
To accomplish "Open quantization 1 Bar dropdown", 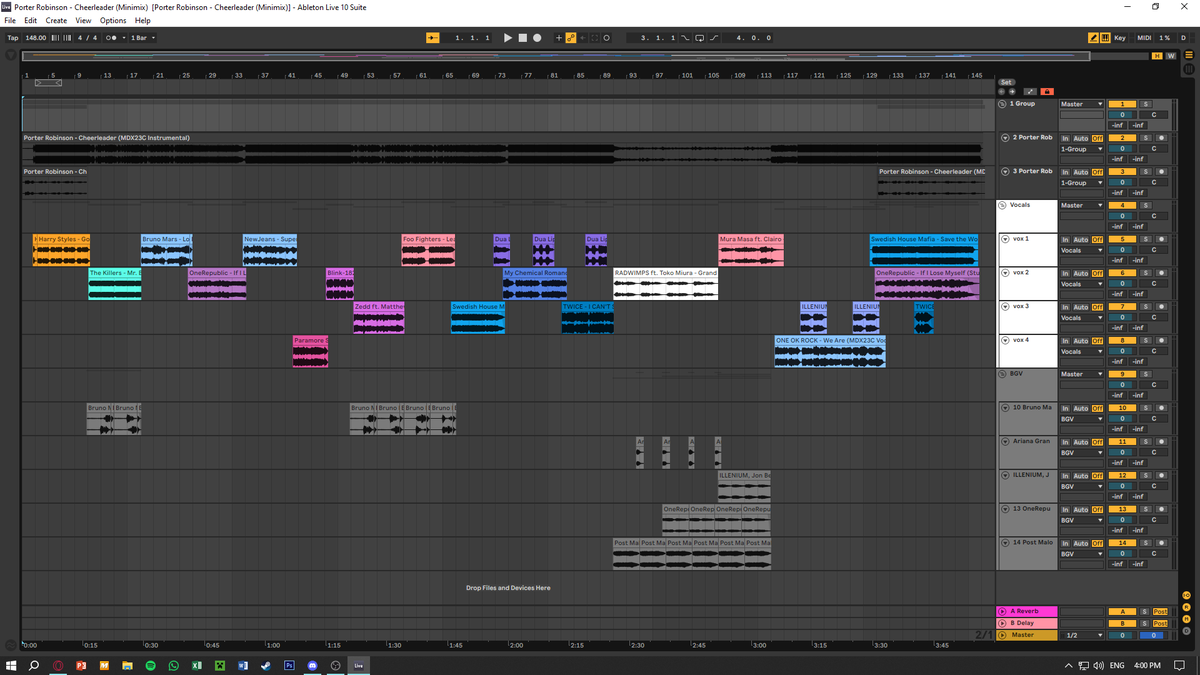I will 143,38.
